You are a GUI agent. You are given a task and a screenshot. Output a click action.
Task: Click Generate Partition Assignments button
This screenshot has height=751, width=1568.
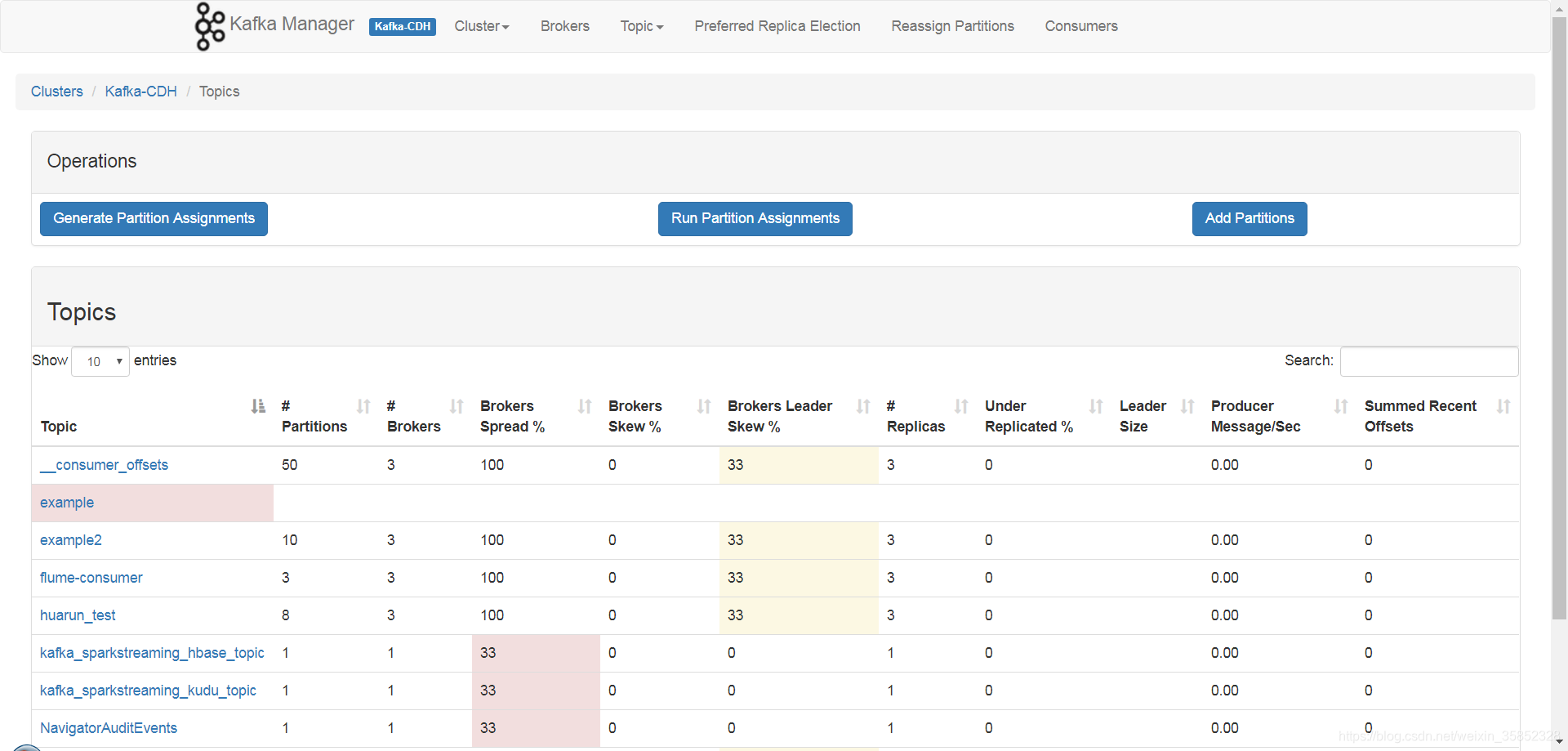[154, 219]
